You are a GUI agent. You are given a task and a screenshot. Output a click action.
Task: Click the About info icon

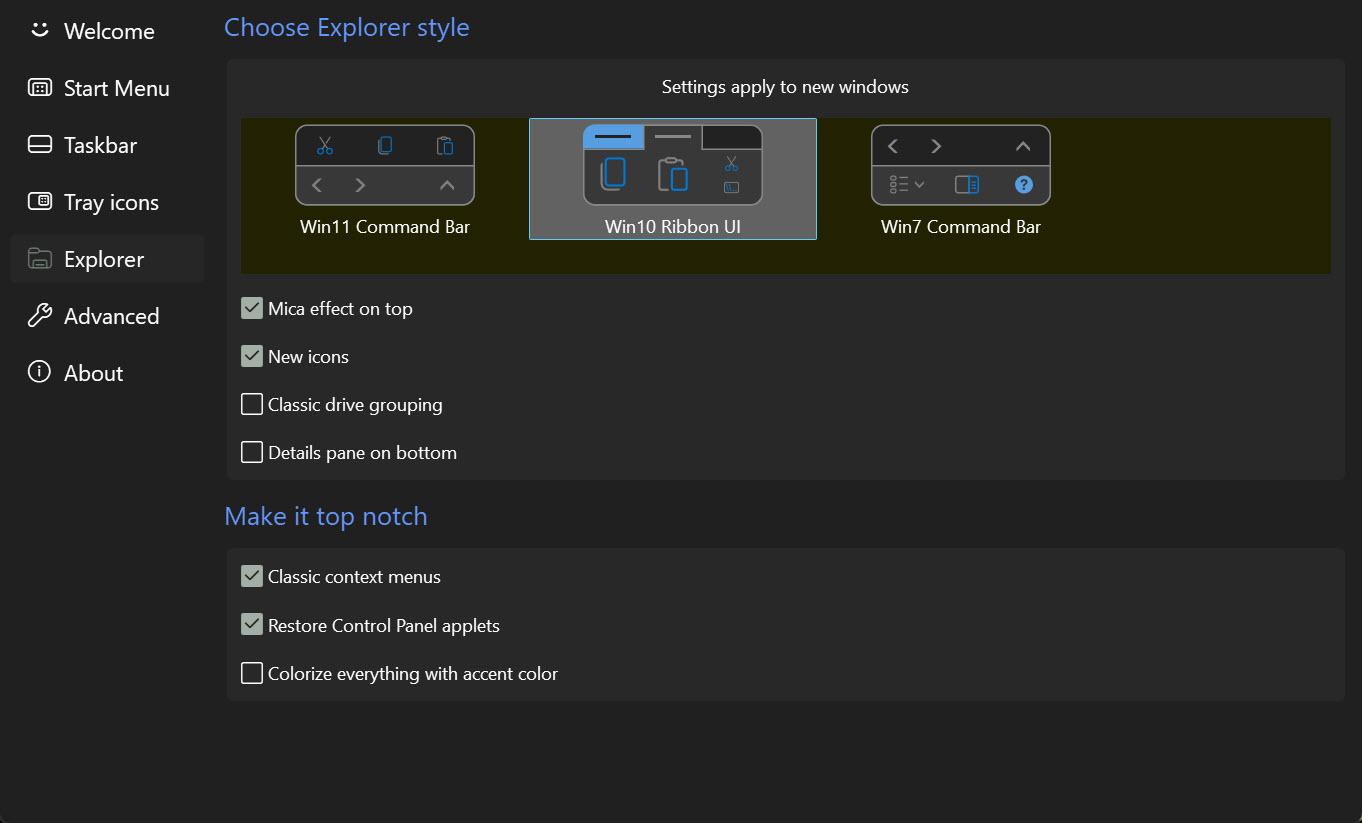click(x=39, y=373)
